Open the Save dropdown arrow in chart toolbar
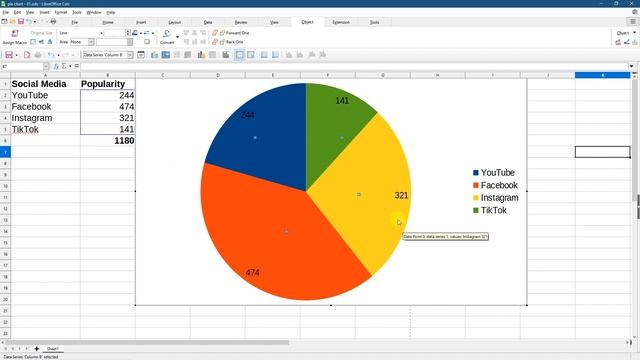The width and height of the screenshot is (640, 360). coord(16,55)
